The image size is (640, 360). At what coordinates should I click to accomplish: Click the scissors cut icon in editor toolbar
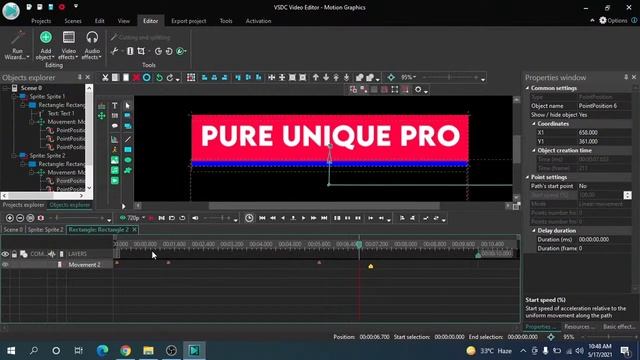[105, 78]
